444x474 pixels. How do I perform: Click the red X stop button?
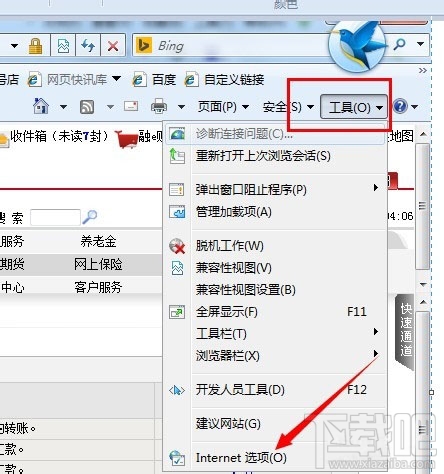pos(113,46)
